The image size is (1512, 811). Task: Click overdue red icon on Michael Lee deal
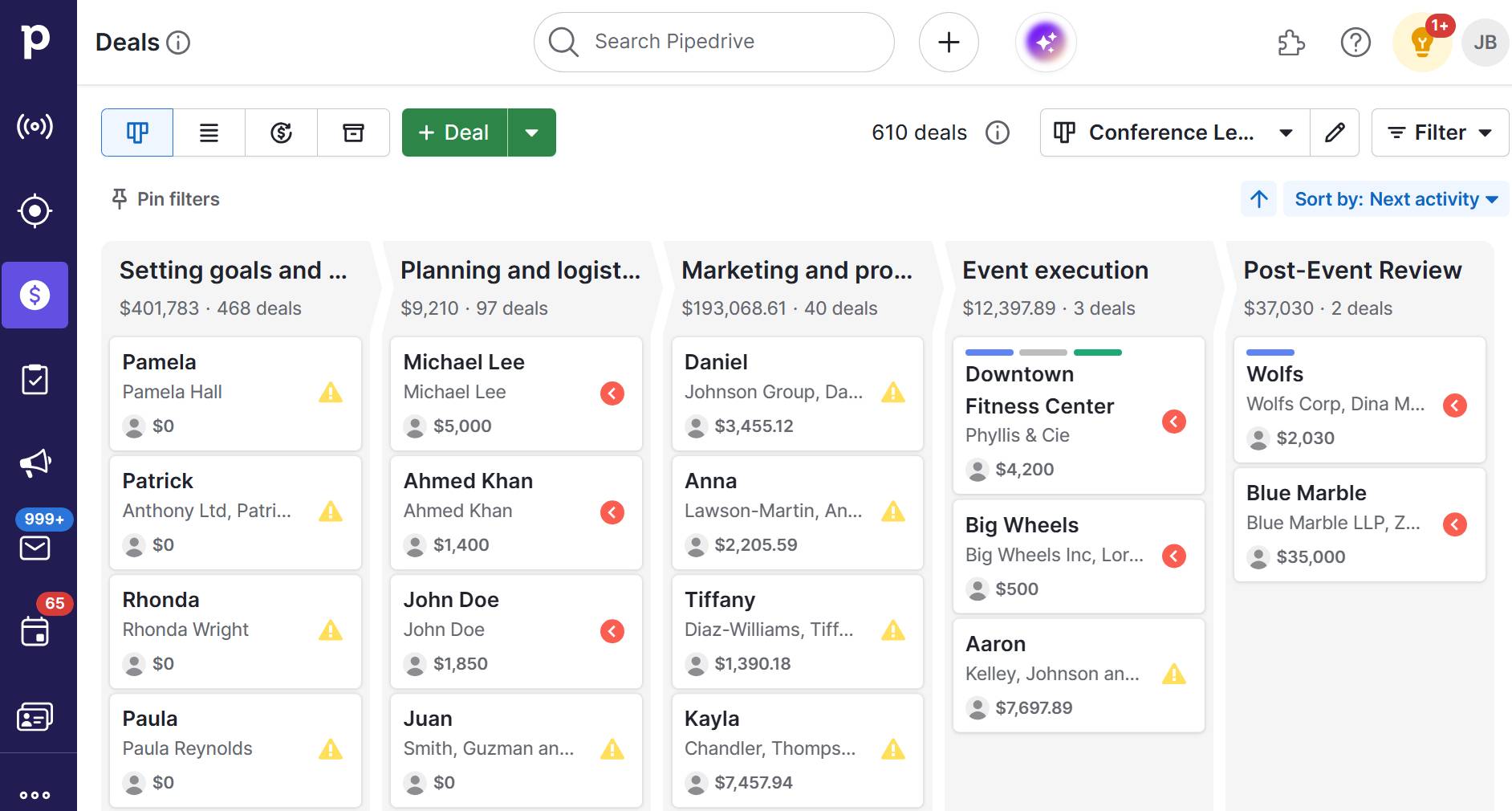(x=612, y=393)
